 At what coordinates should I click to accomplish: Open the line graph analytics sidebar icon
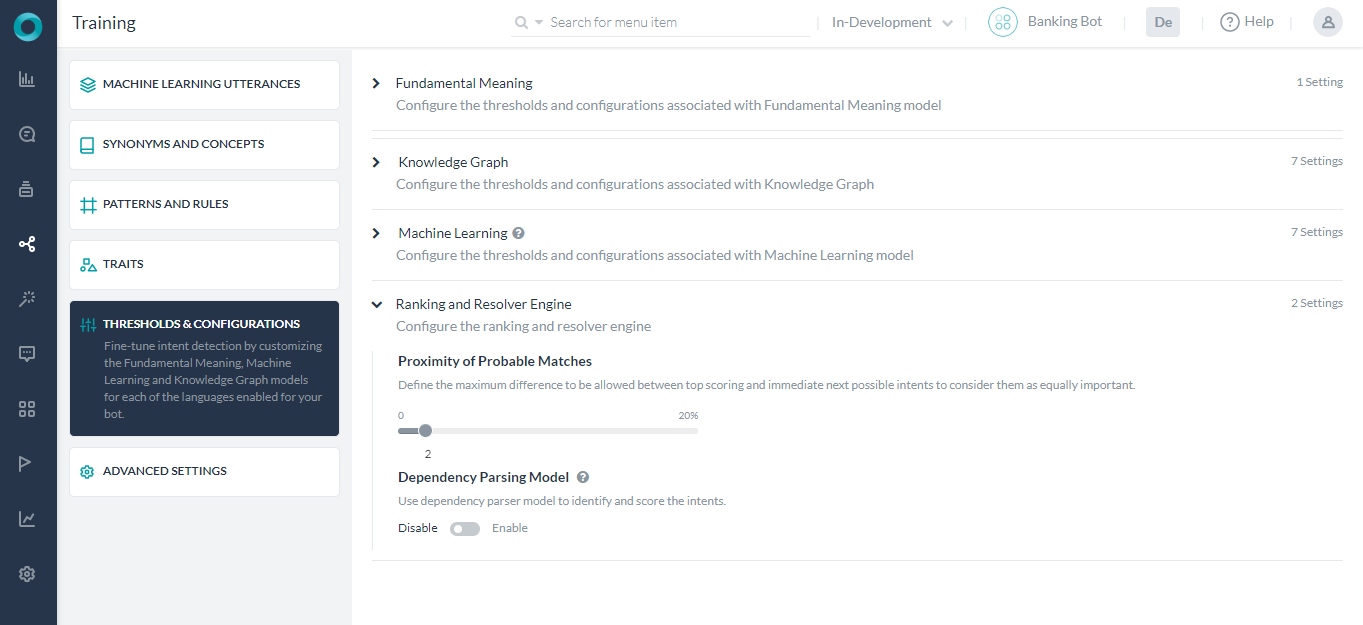pos(27,519)
